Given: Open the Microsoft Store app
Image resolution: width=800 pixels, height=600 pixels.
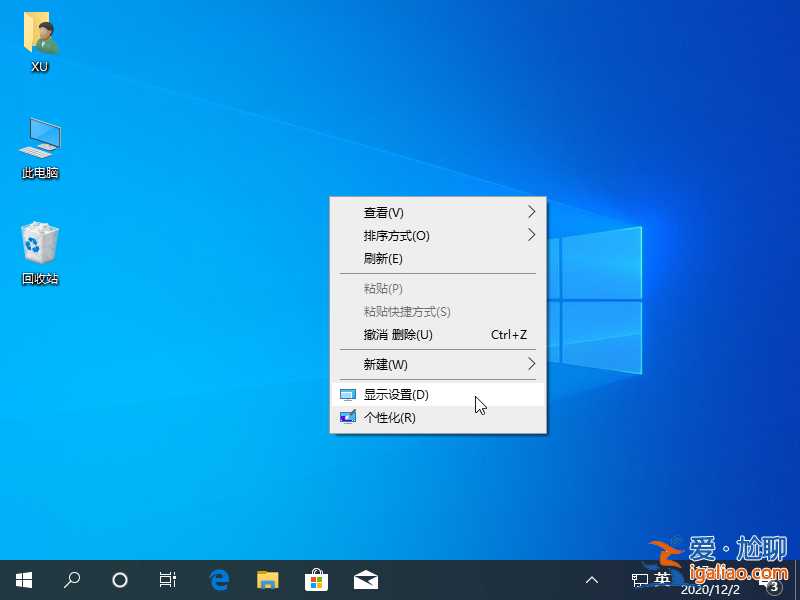Looking at the screenshot, I should 316,579.
